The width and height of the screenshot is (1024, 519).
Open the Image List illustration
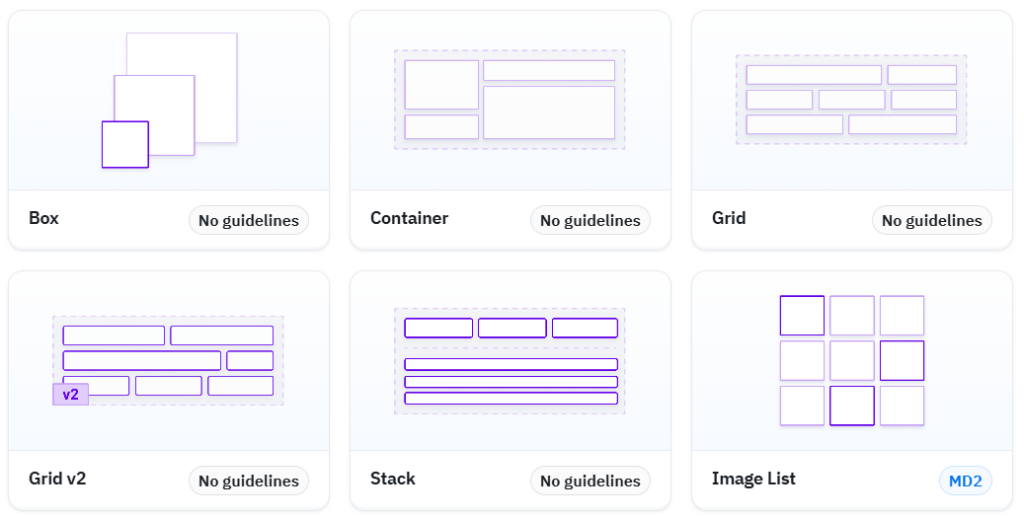click(852, 361)
